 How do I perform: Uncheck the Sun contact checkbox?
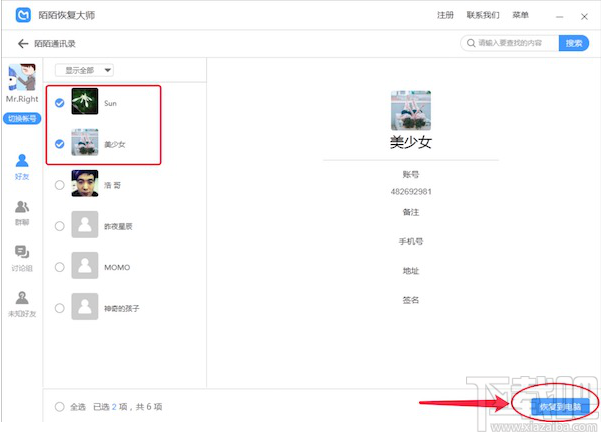pos(60,103)
